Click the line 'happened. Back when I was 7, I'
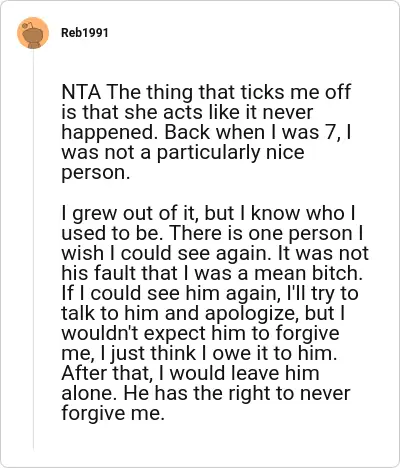 point(206,132)
